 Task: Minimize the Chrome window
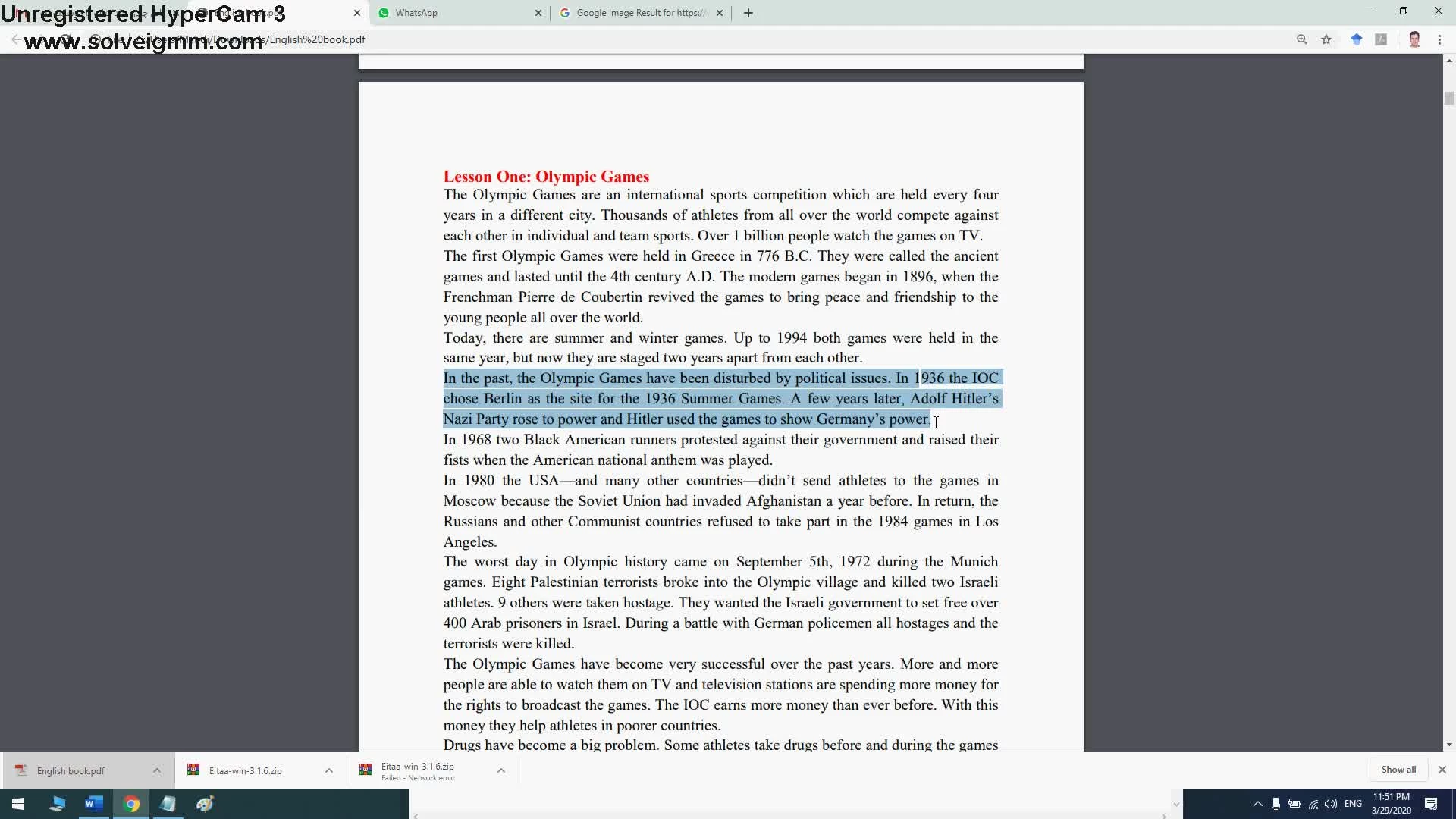(1368, 11)
